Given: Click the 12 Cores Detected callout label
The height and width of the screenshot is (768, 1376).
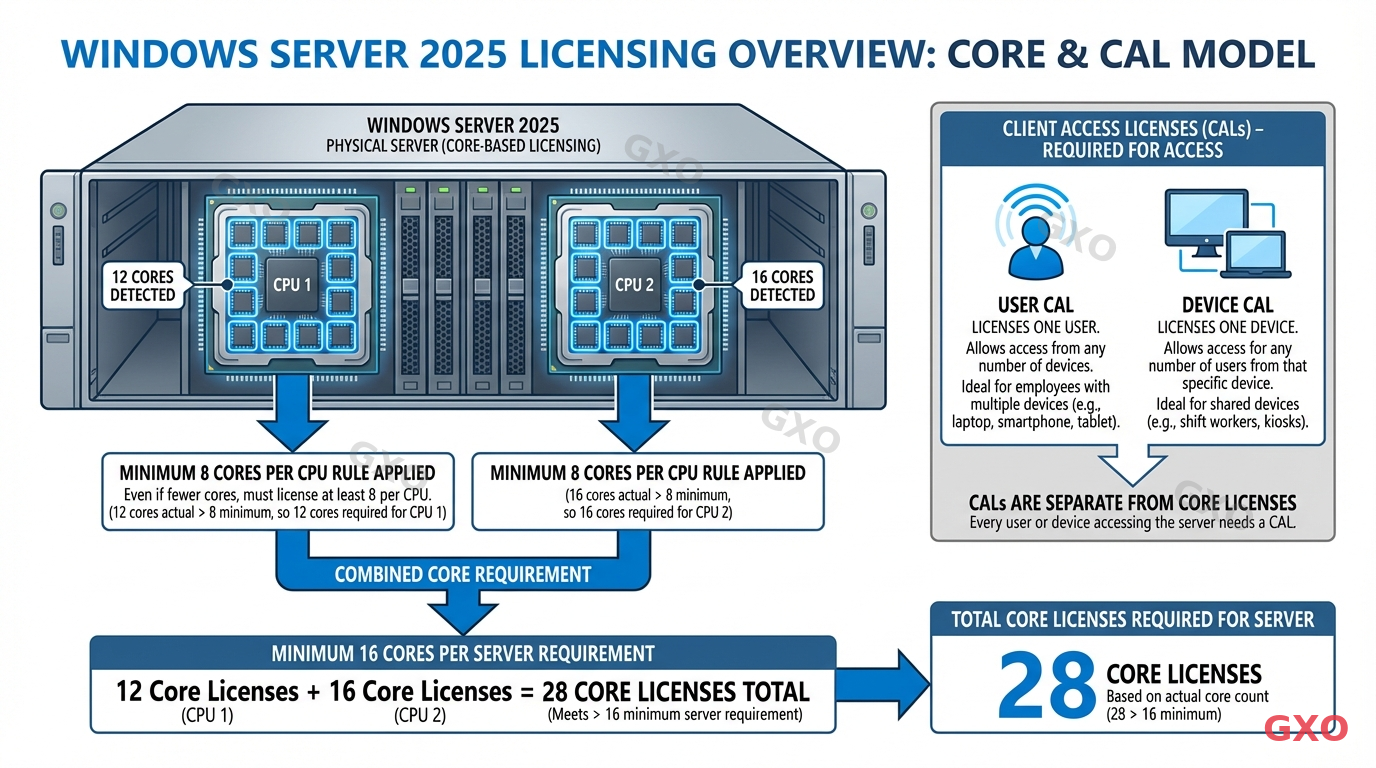Looking at the screenshot, I should pyautogui.click(x=141, y=286).
